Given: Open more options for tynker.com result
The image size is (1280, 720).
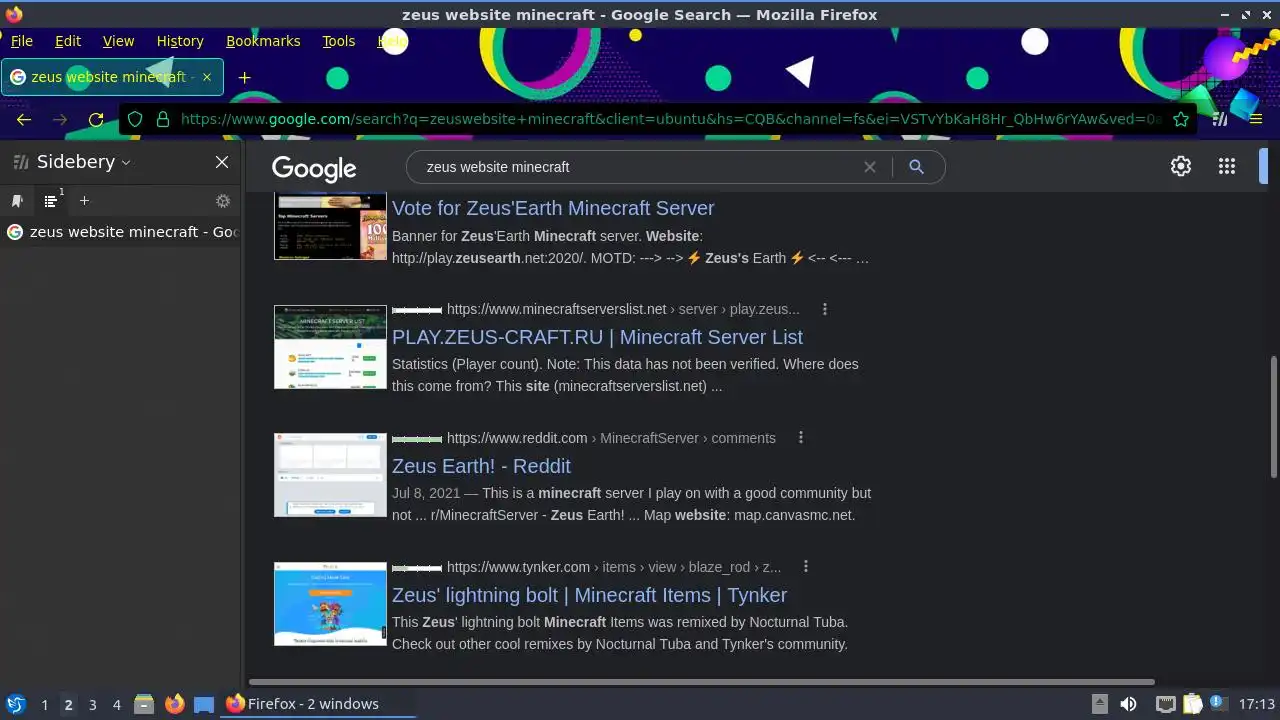Looking at the screenshot, I should pyautogui.click(x=806, y=567).
